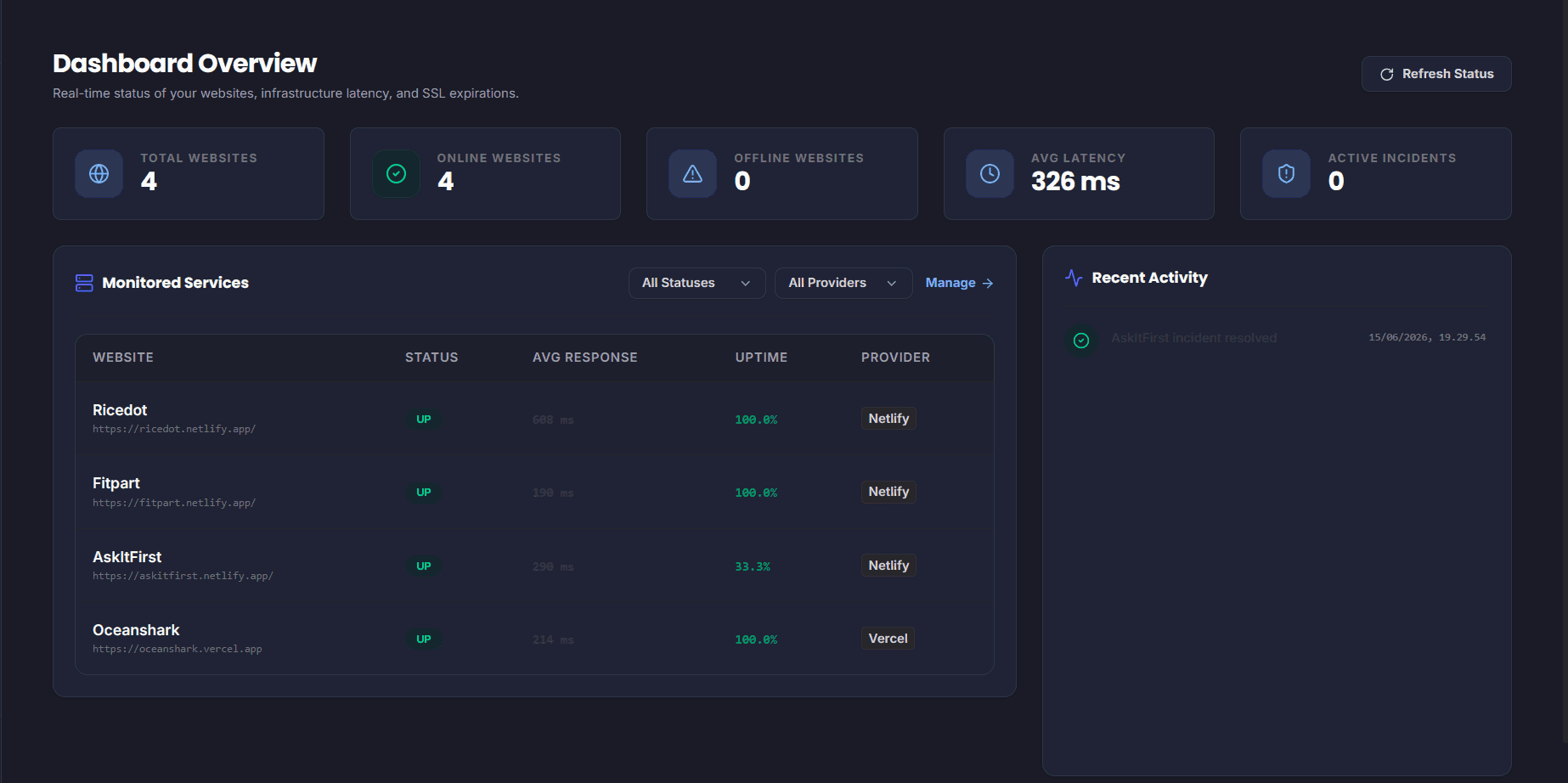1568x783 pixels.
Task: Select the Ricedot website name
Action: pyautogui.click(x=120, y=410)
